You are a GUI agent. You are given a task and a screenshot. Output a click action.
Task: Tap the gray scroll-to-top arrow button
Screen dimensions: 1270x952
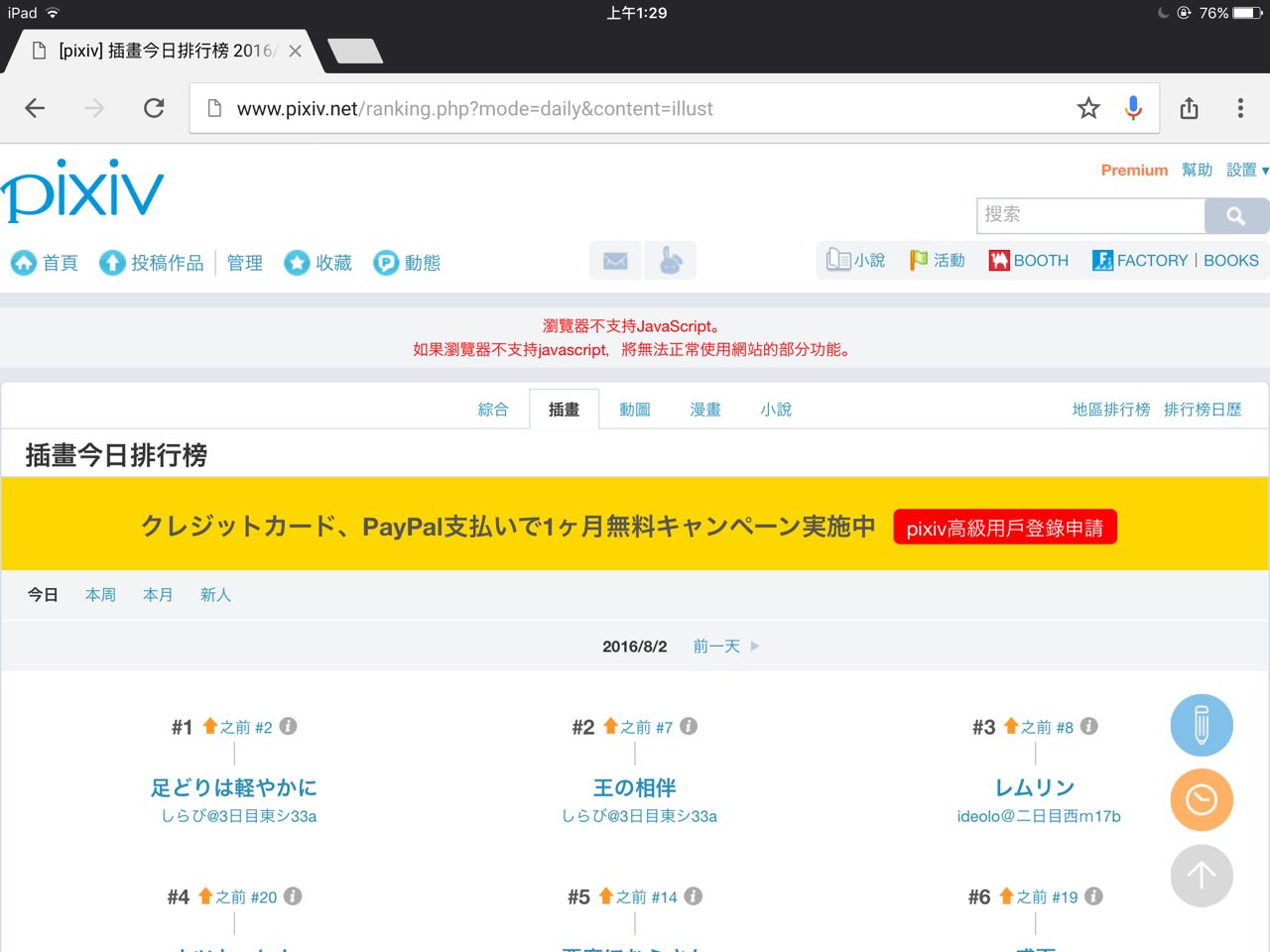(x=1202, y=875)
